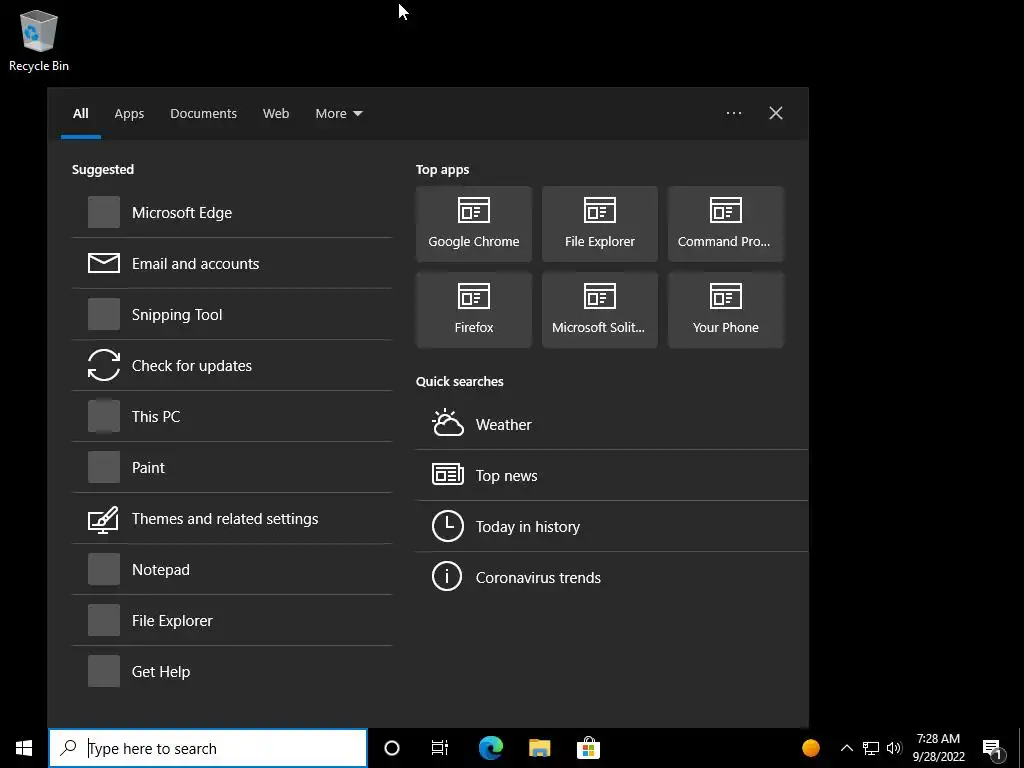Image resolution: width=1024 pixels, height=768 pixels.
Task: Click the 'Weather' label
Action: coord(504,424)
